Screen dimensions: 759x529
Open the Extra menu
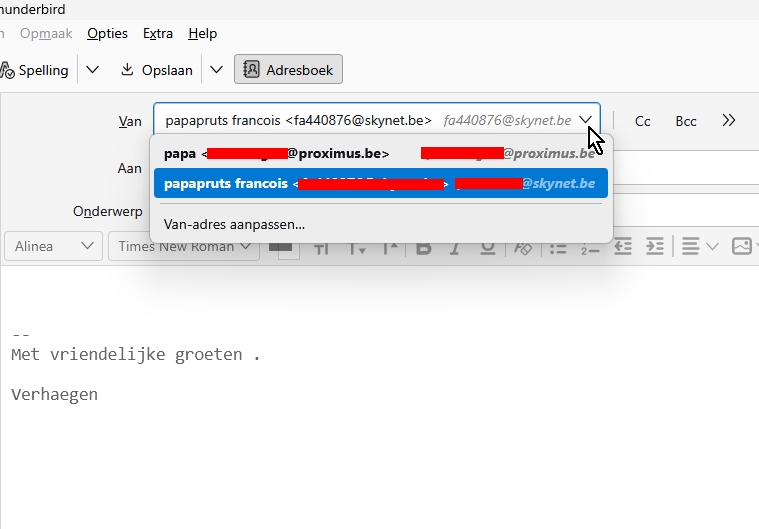pyautogui.click(x=158, y=33)
